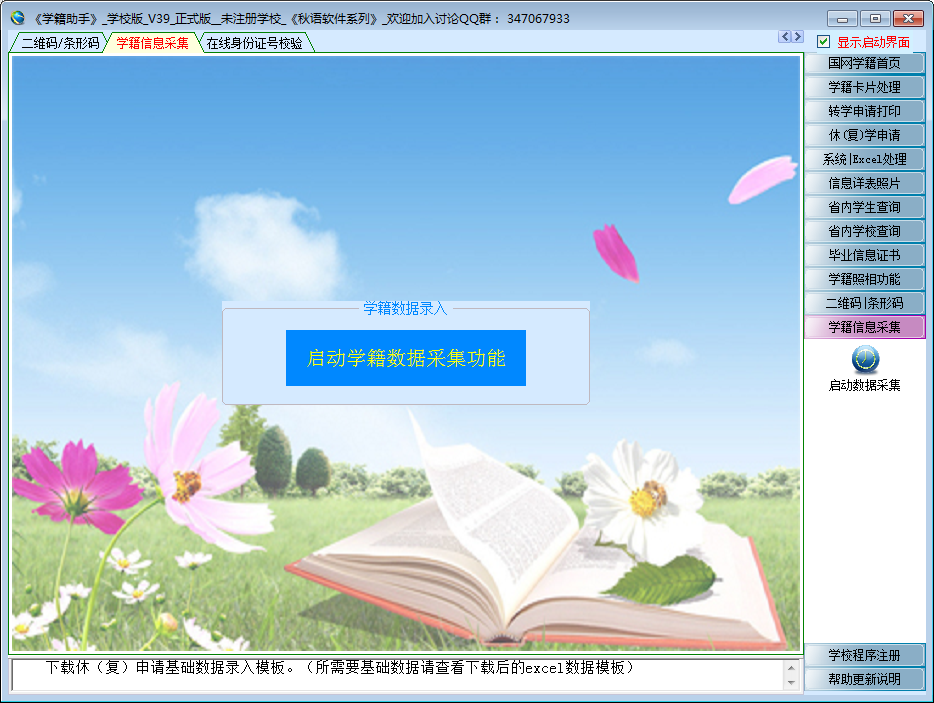This screenshot has height=703, width=934.
Task: Click the app logo in title bar
Action: (17, 18)
